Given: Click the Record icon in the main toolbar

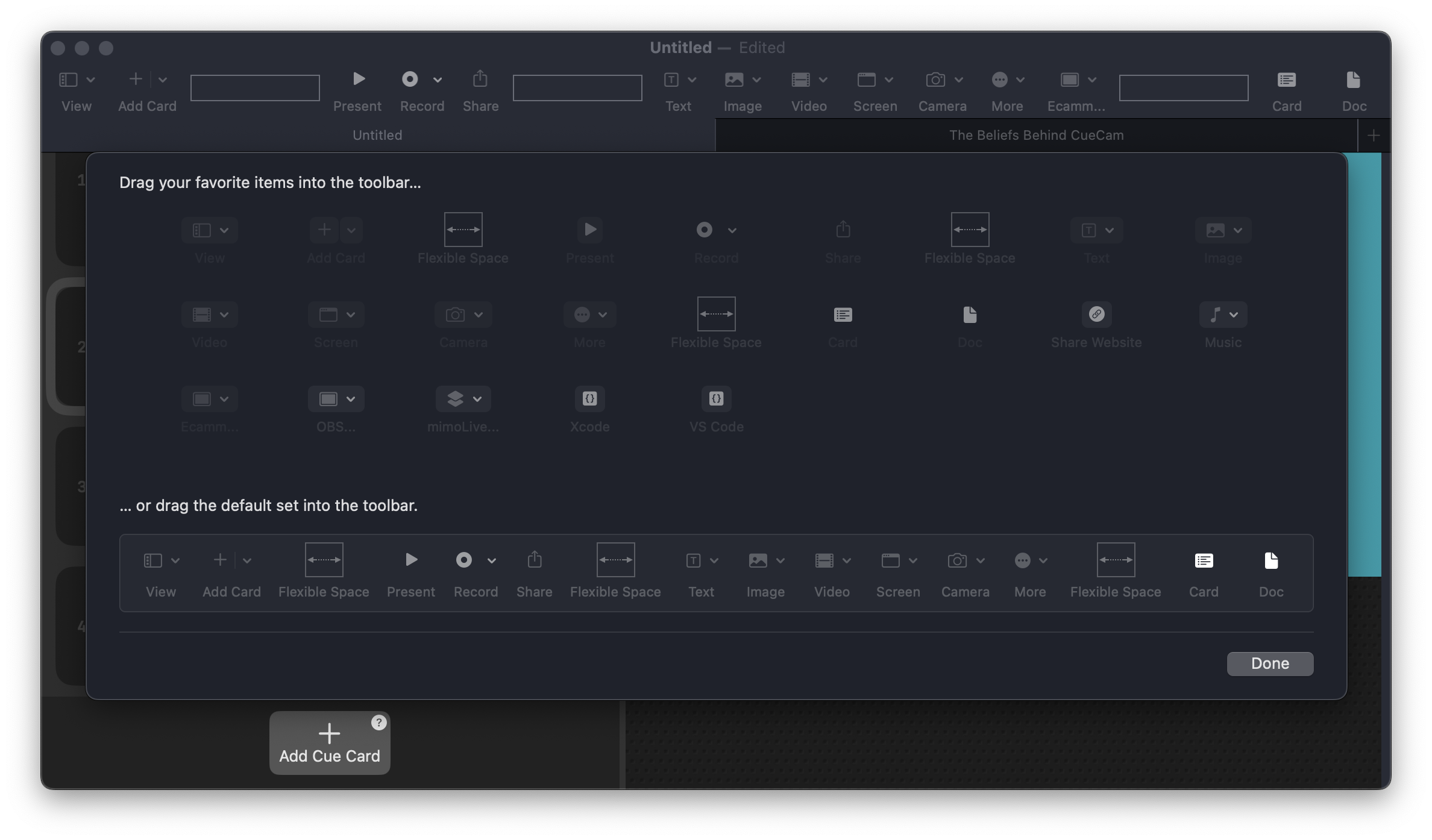Looking at the screenshot, I should [410, 79].
